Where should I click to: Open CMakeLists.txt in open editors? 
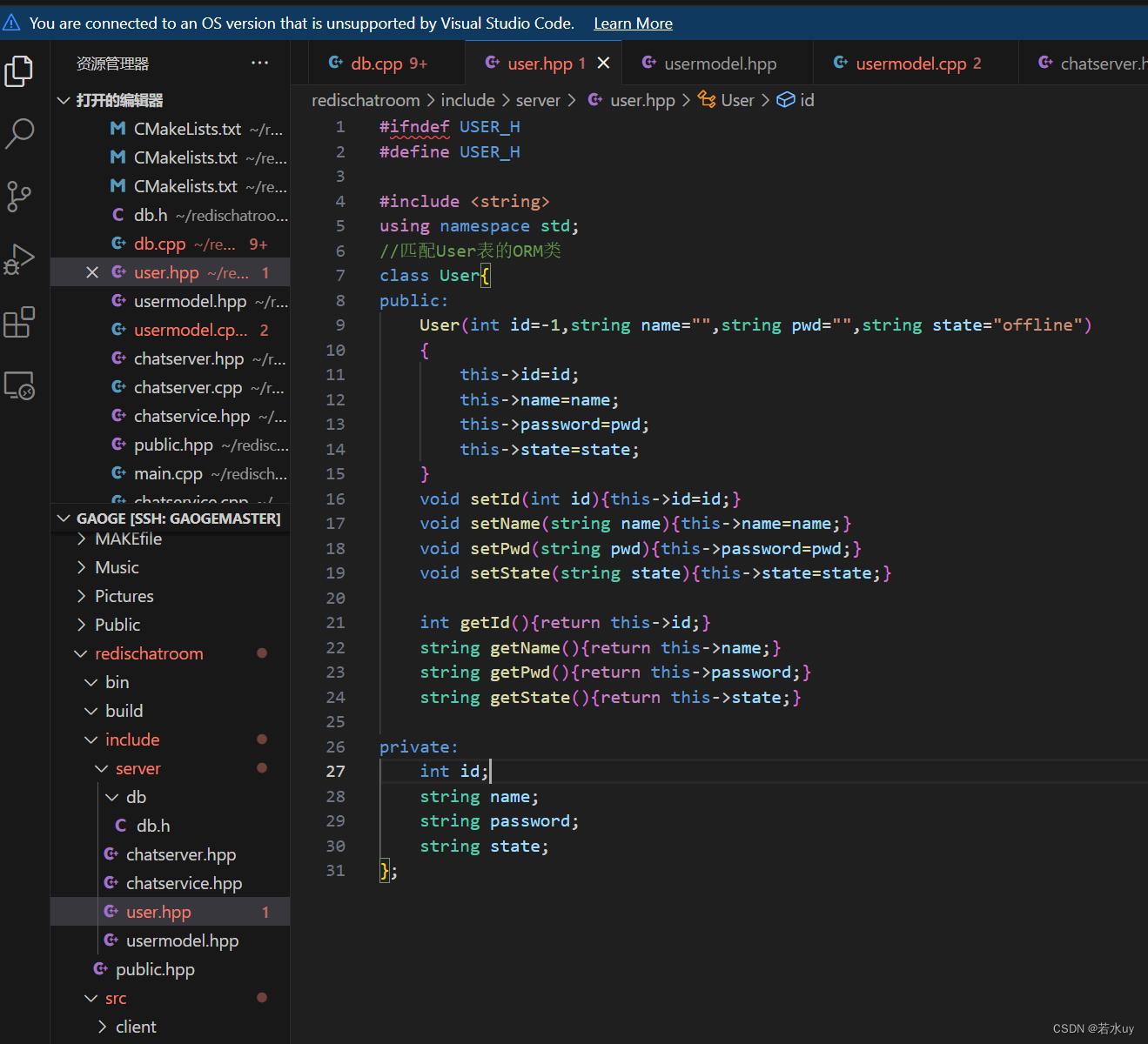tap(187, 129)
